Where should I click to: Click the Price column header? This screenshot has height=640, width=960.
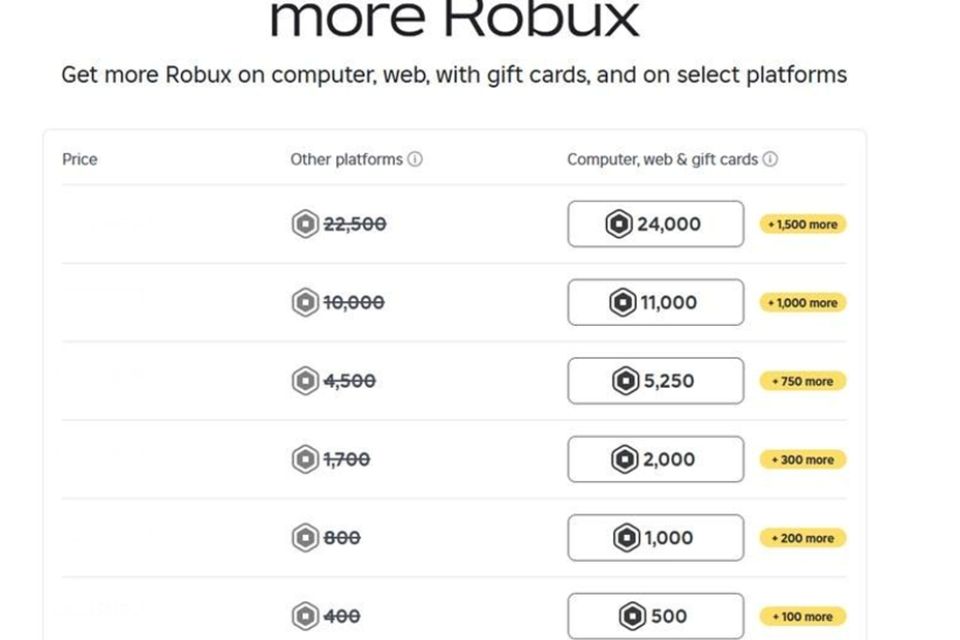tap(80, 159)
